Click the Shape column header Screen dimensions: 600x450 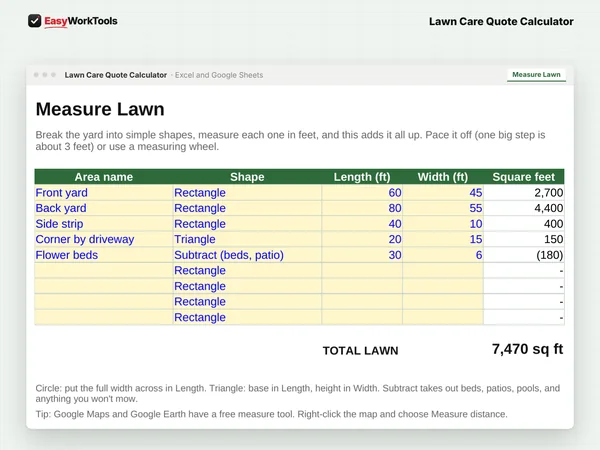pos(247,177)
